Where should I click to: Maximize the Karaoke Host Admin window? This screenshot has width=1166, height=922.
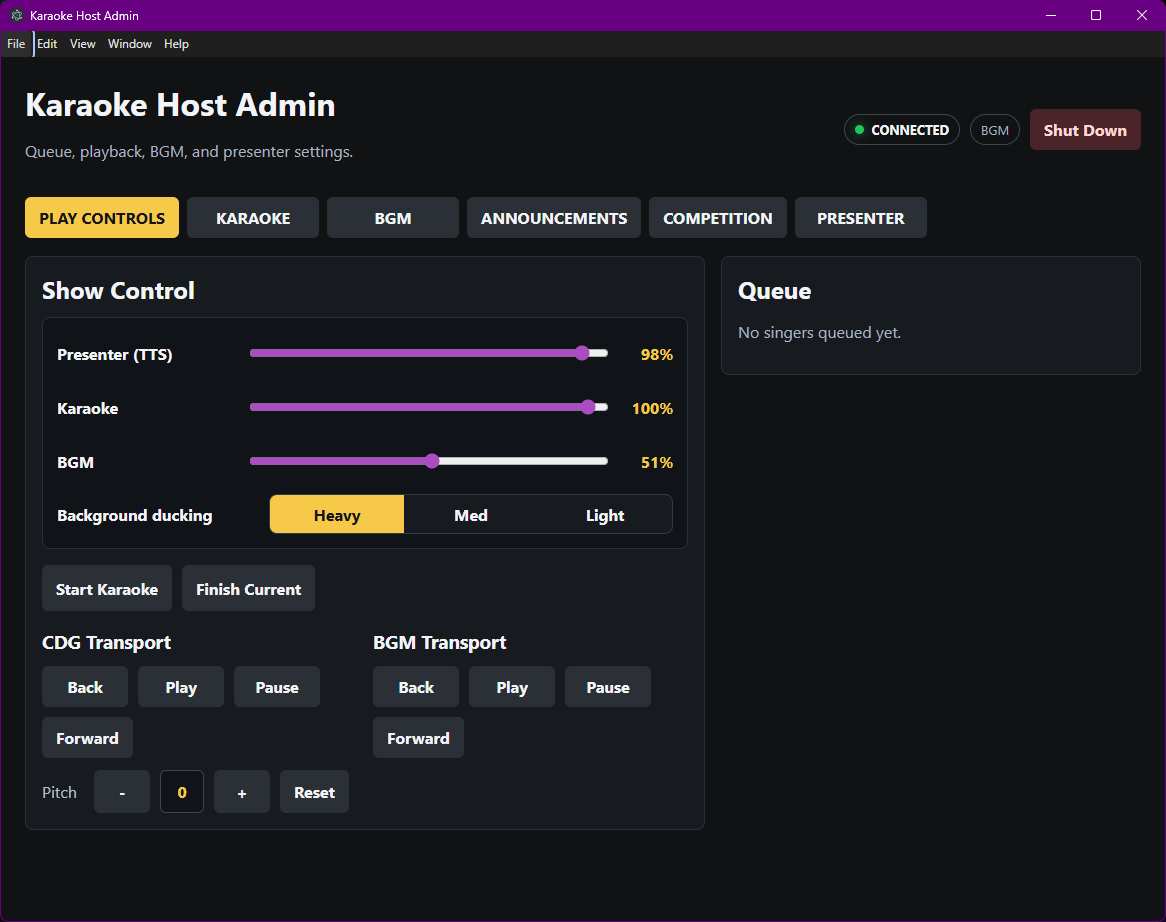(1096, 15)
